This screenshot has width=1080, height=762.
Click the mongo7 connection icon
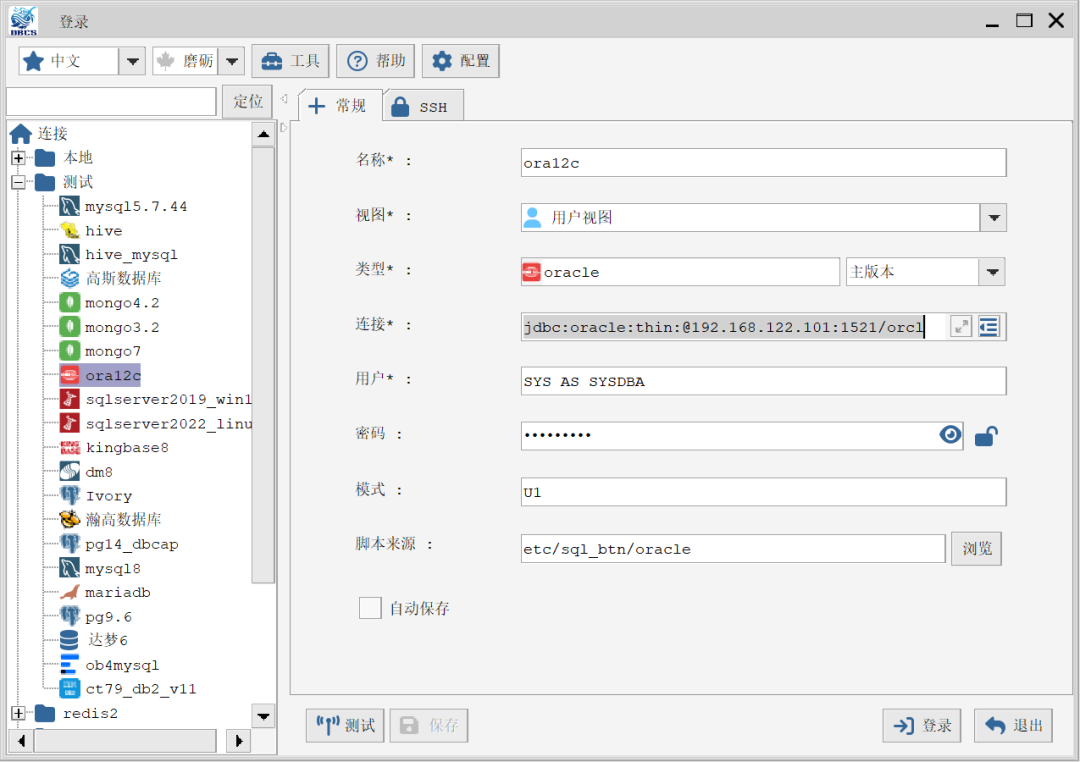tap(70, 351)
